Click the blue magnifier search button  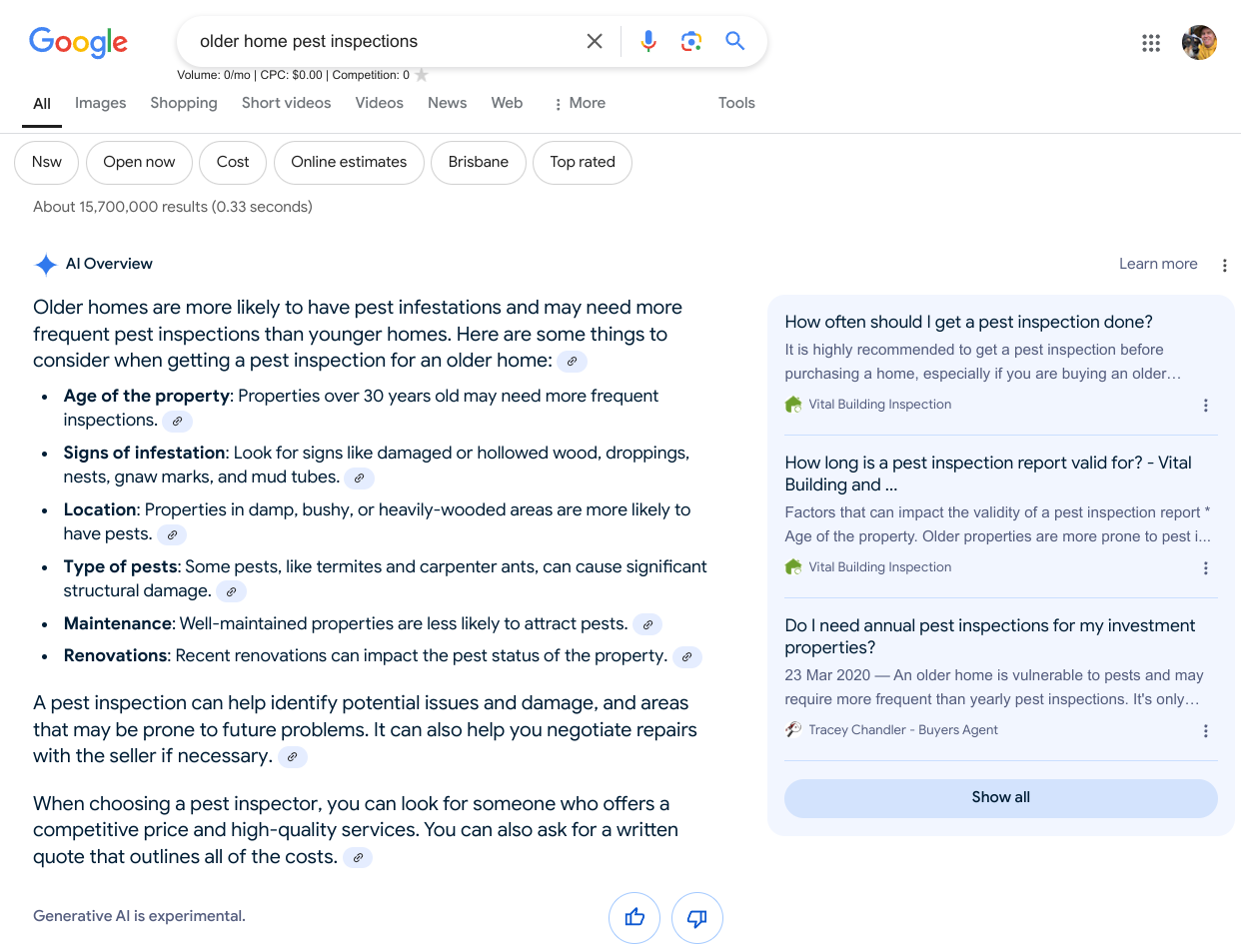[x=735, y=41]
